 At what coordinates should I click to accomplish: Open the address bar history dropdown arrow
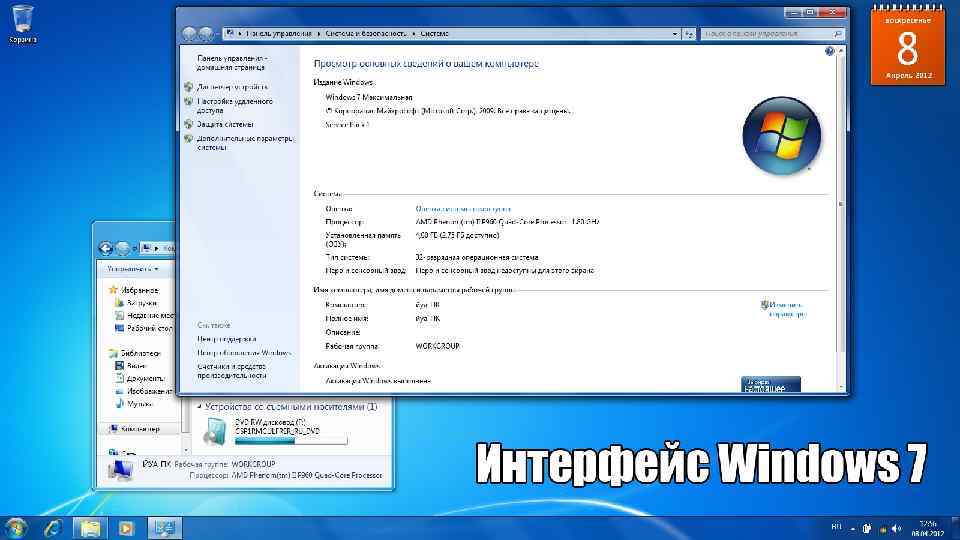tap(675, 34)
